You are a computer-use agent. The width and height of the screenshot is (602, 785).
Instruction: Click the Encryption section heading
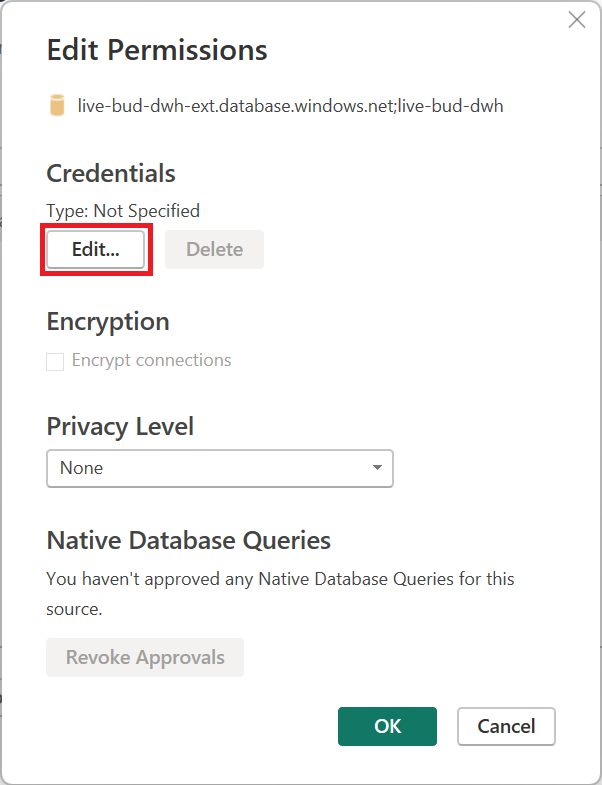click(x=108, y=322)
